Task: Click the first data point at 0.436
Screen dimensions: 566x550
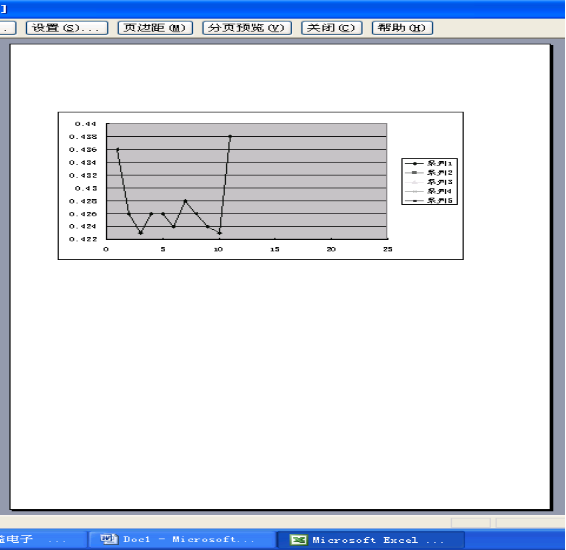Action: pyautogui.click(x=118, y=149)
